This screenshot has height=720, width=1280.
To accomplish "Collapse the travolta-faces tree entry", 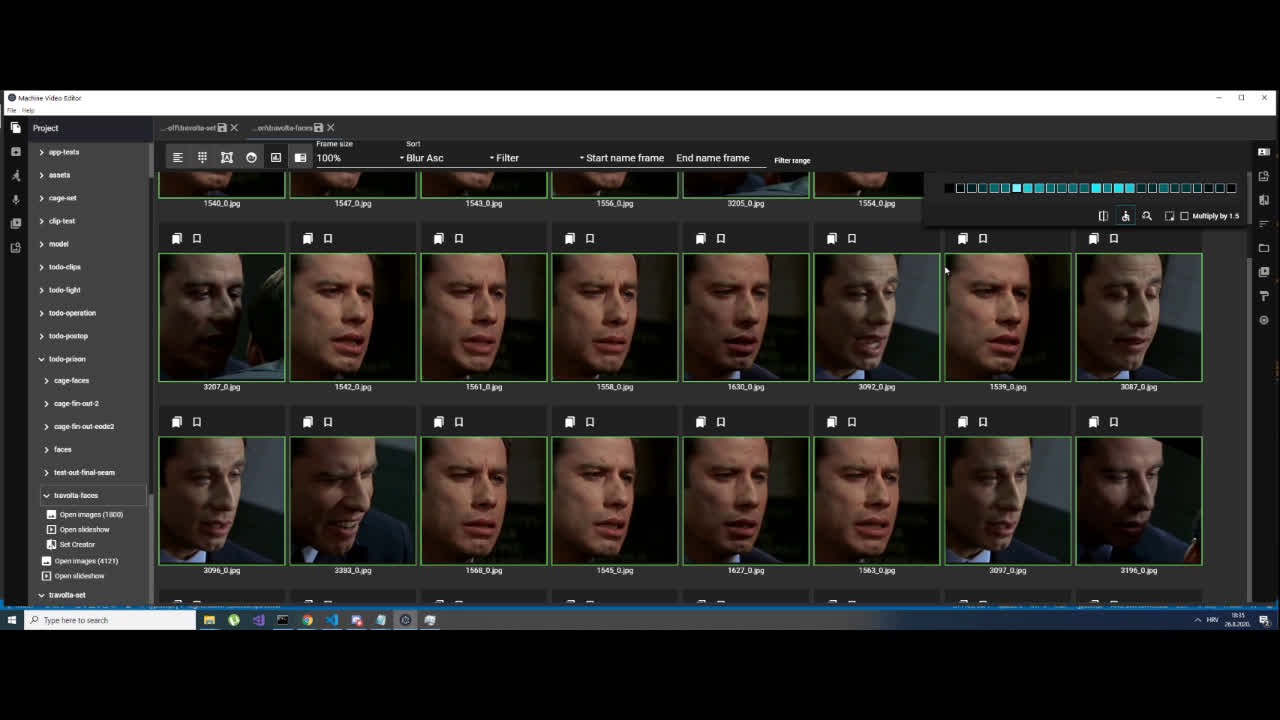I will (45, 495).
